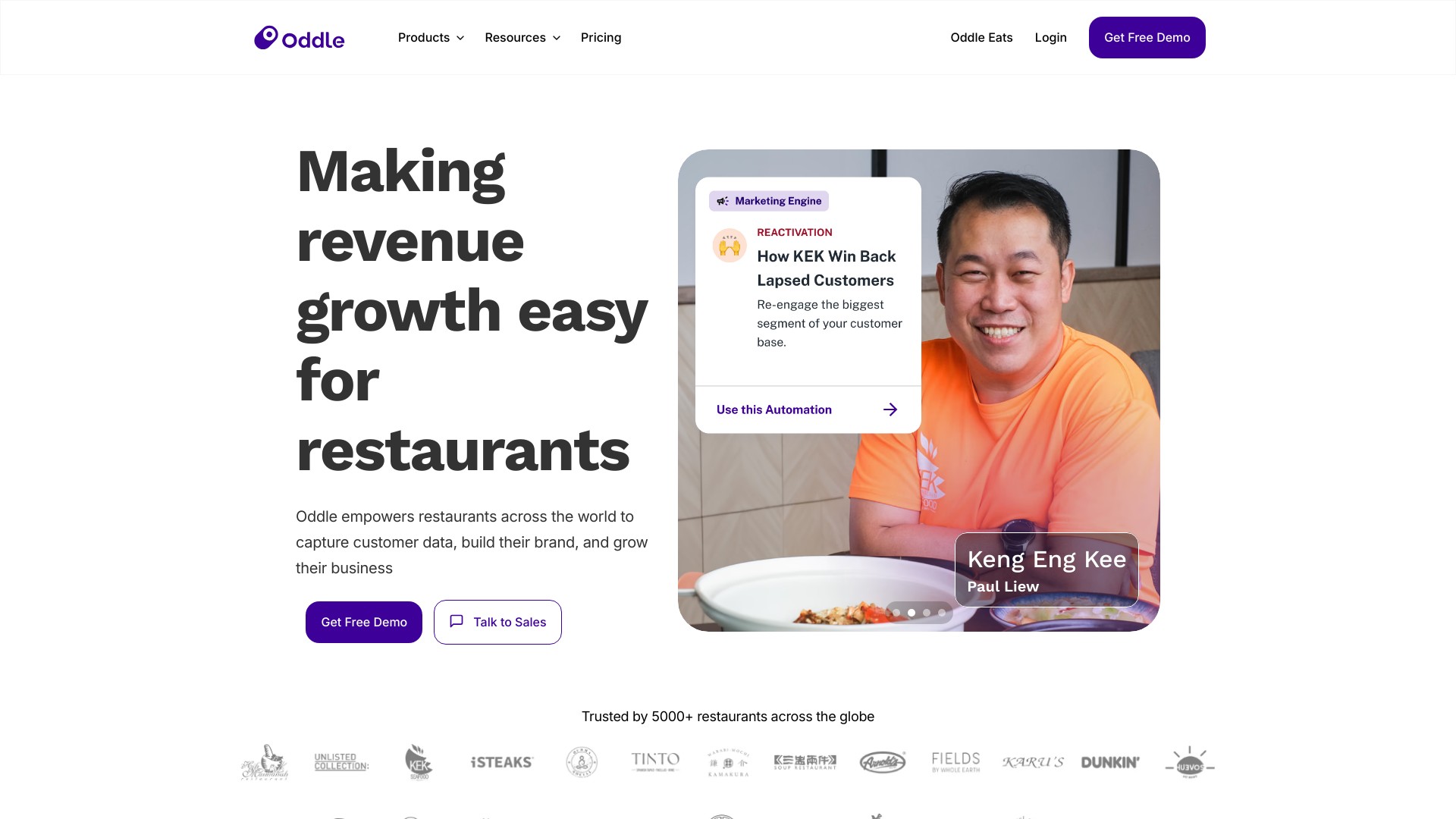Image resolution: width=1456 pixels, height=819 pixels.
Task: Click the megaphone icon in Marketing Engine badge
Action: (723, 201)
